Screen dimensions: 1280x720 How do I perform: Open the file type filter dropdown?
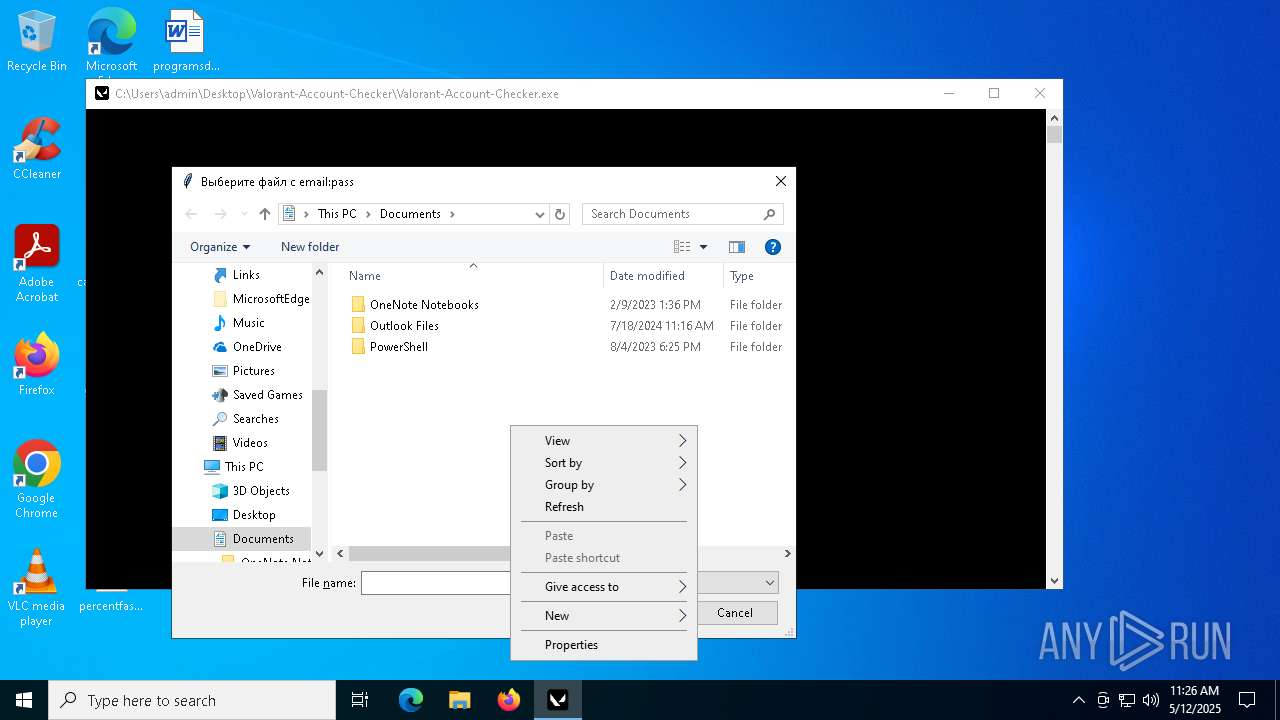pyautogui.click(x=769, y=583)
